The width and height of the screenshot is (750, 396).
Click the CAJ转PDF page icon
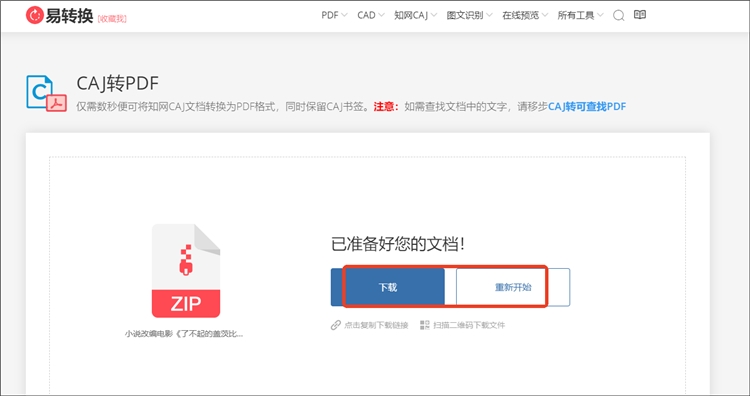click(x=46, y=93)
